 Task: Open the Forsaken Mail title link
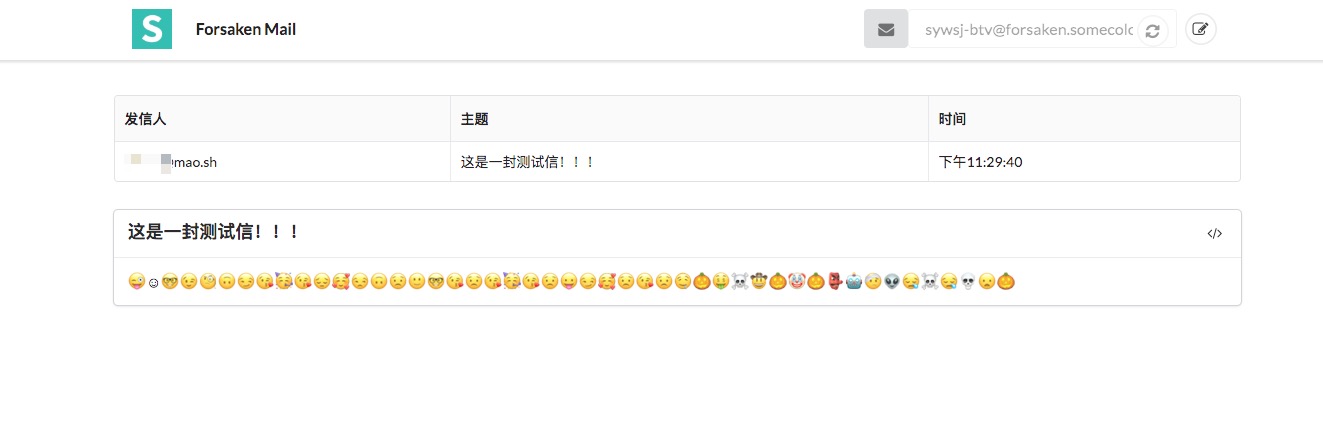click(246, 29)
